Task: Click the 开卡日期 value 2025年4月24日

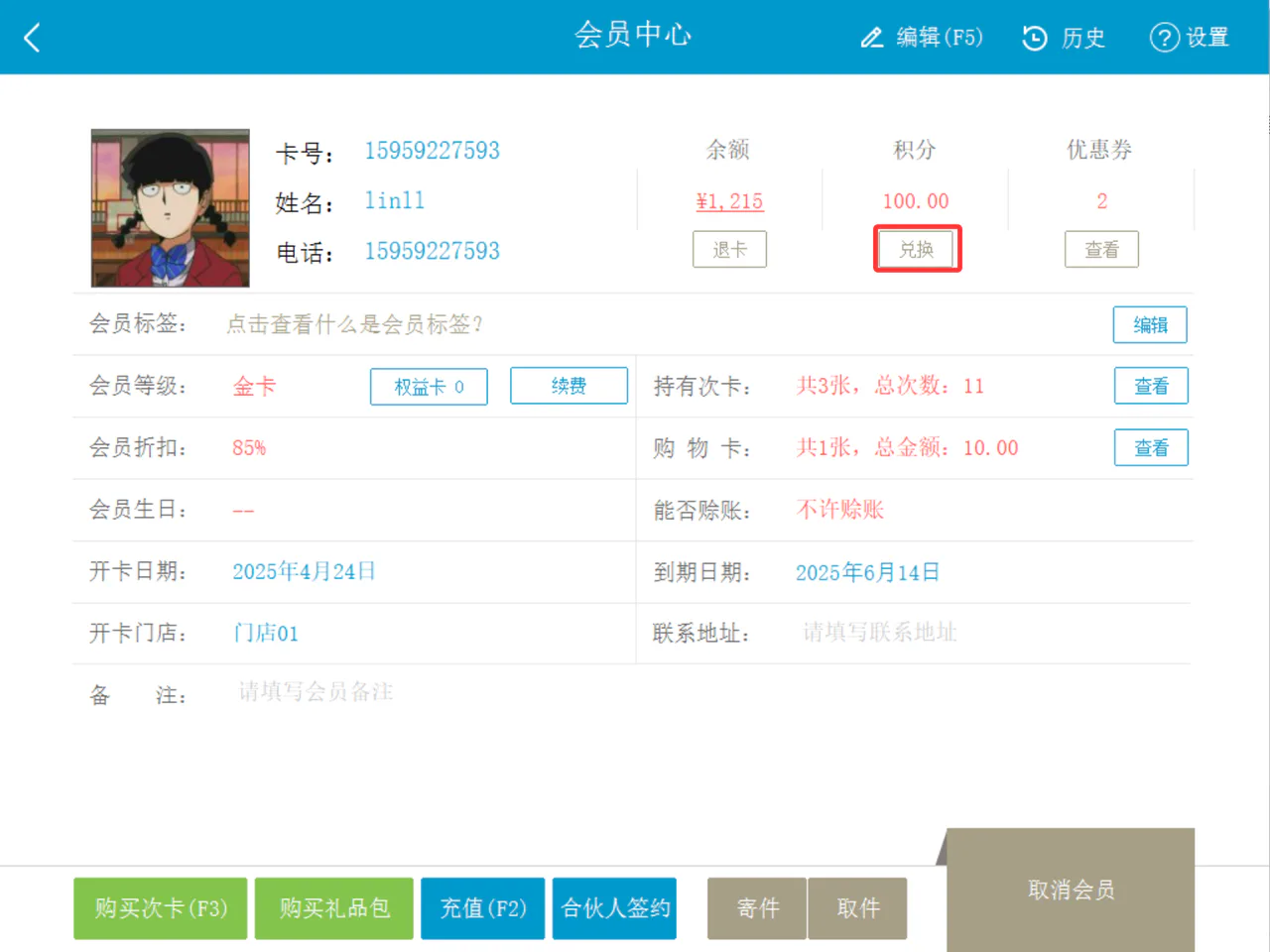Action: (x=304, y=571)
